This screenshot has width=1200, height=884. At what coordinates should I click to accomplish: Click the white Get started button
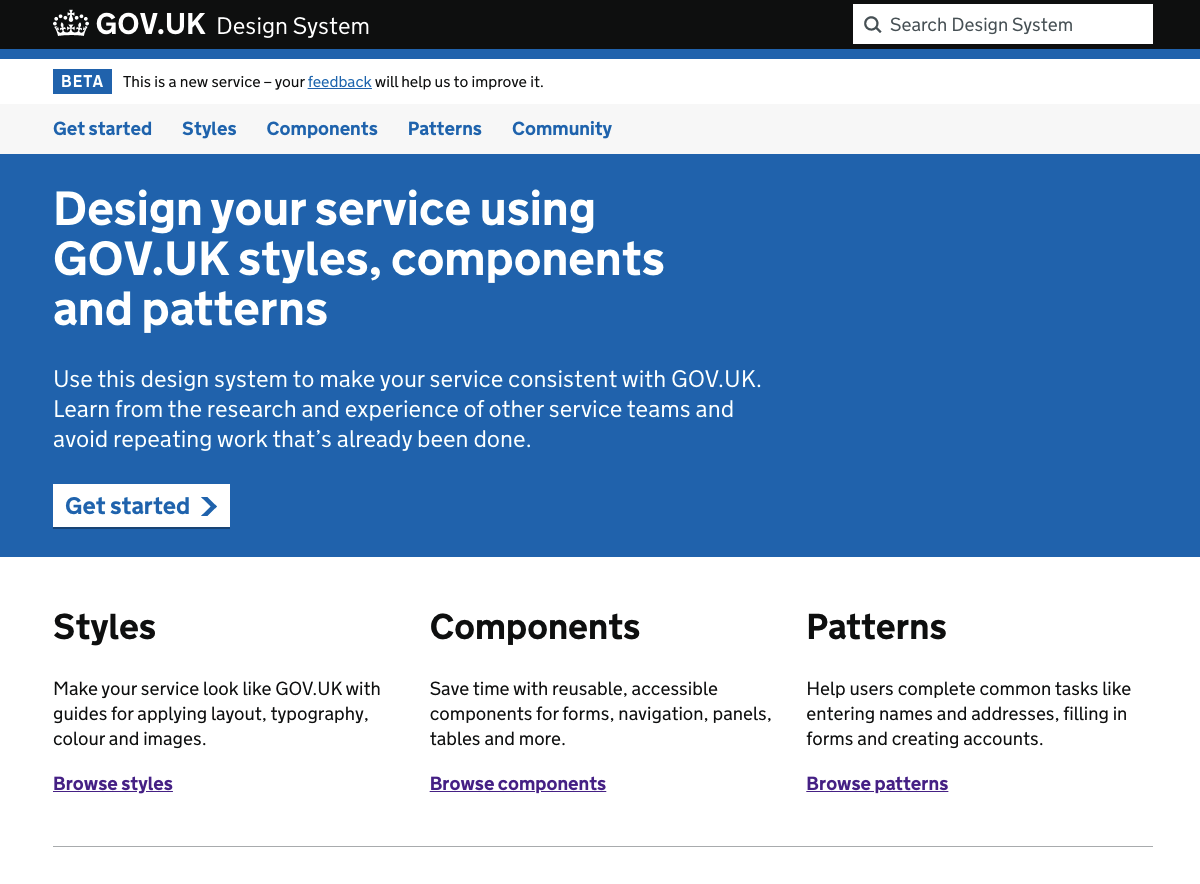[141, 506]
